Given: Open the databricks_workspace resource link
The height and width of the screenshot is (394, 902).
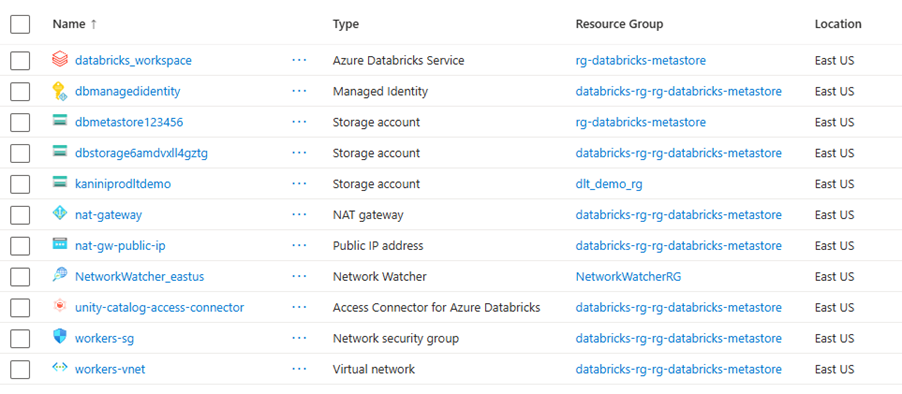Looking at the screenshot, I should (x=133, y=60).
